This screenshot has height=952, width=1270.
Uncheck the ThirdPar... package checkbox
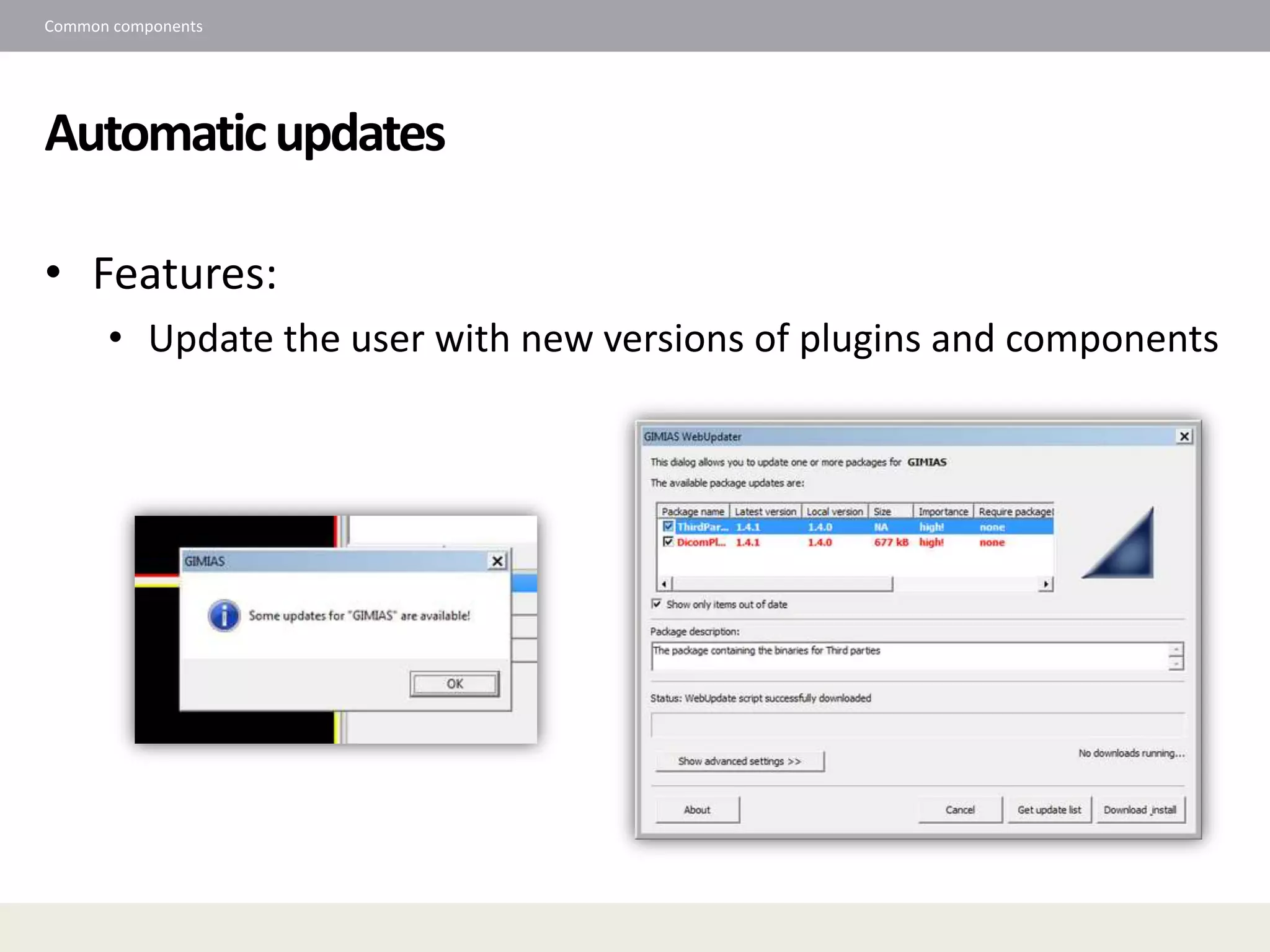point(668,526)
